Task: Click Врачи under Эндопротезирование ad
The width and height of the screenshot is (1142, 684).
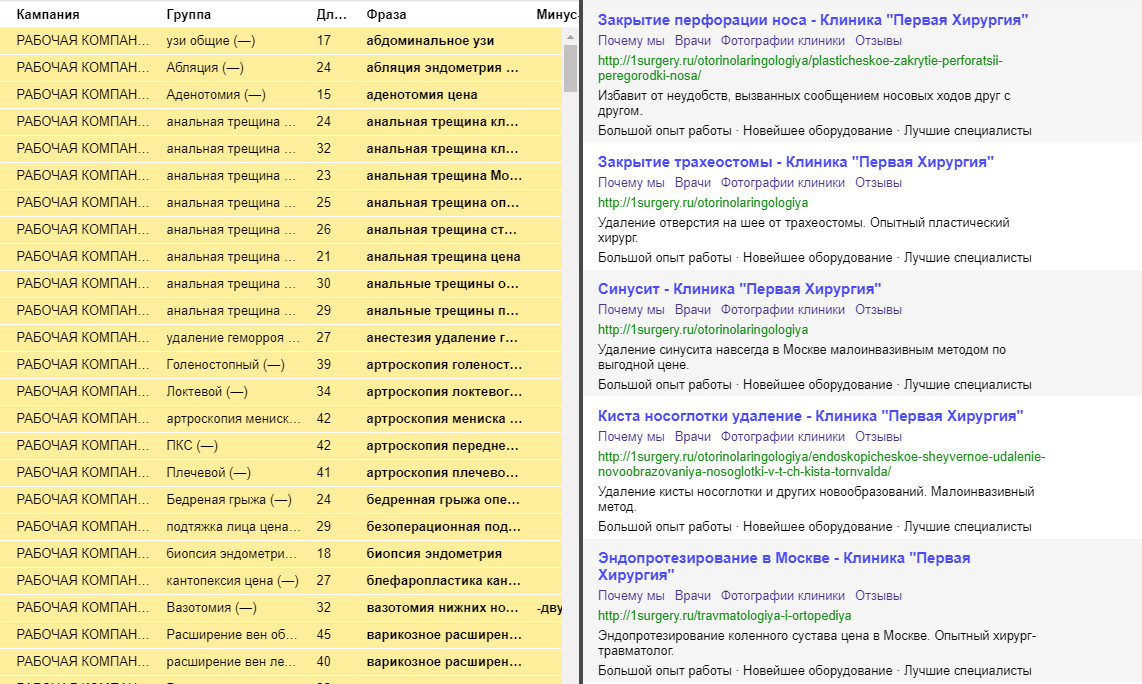Action: [x=693, y=595]
